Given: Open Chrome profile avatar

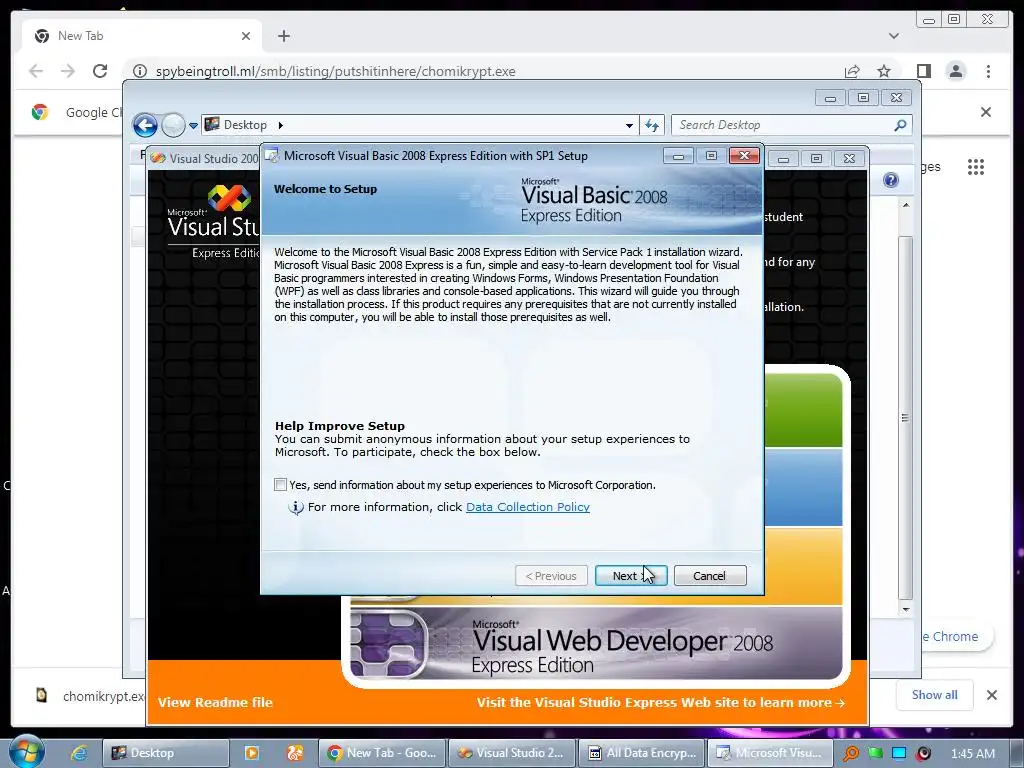Looking at the screenshot, I should (x=955, y=71).
